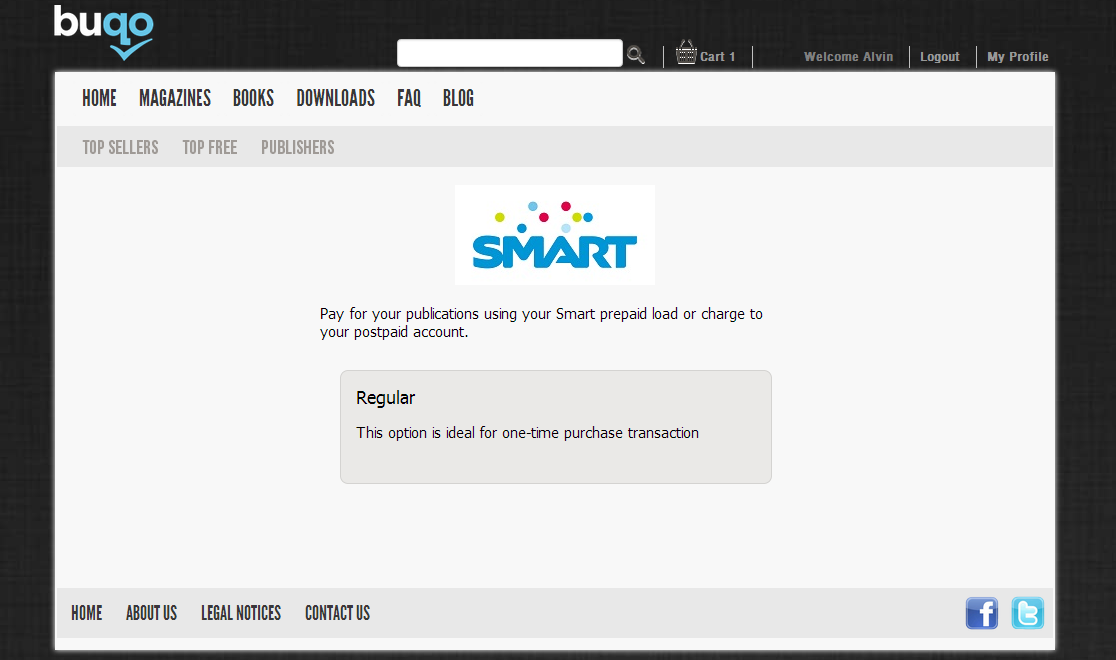The width and height of the screenshot is (1116, 660).
Task: Open the Twitter page icon
Action: click(x=1028, y=613)
